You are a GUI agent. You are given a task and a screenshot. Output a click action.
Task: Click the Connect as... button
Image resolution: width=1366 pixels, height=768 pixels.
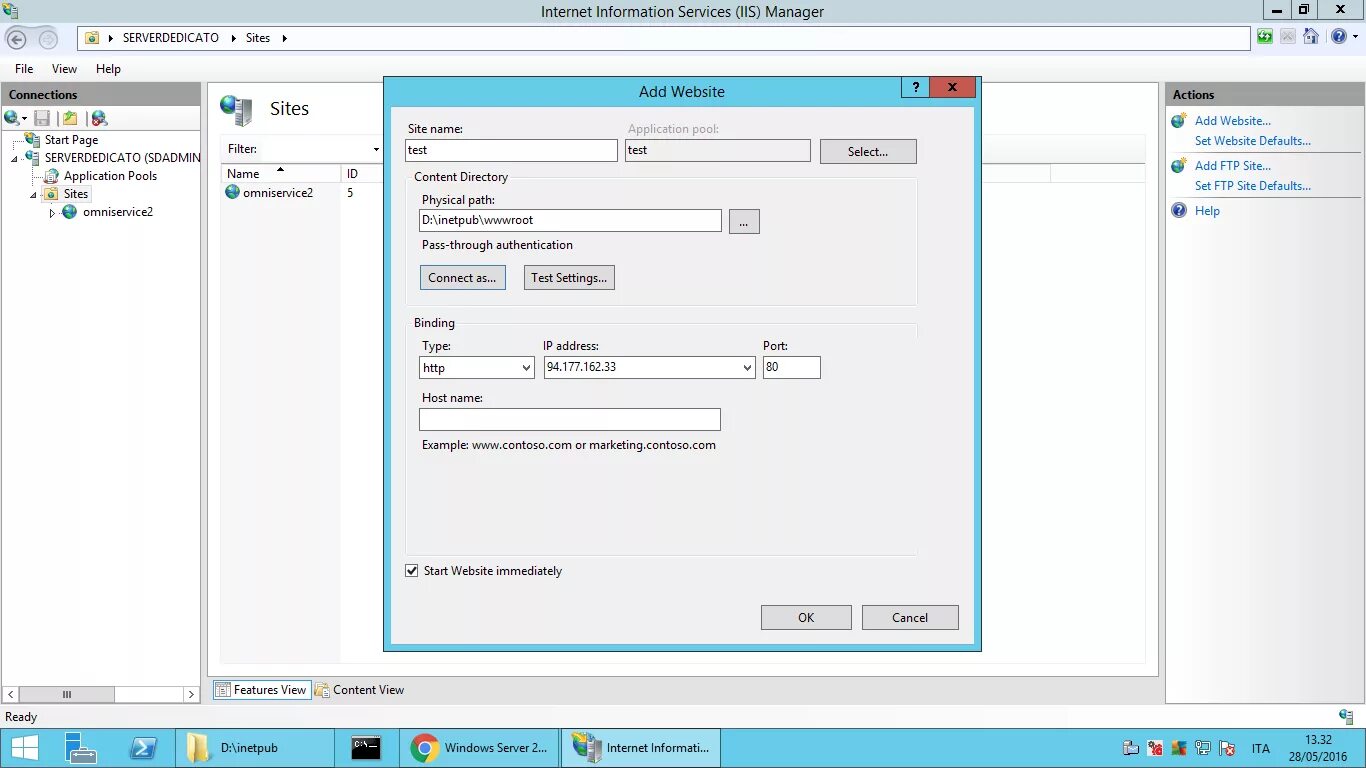pos(462,278)
